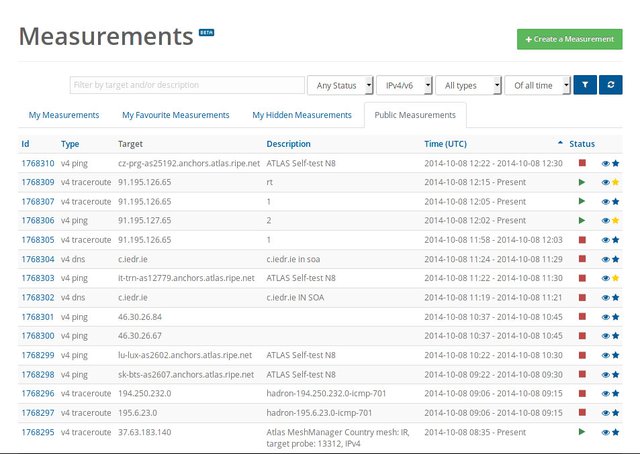640x454 pixels.
Task: Unstar favourite measurement 1768309
Action: click(616, 182)
